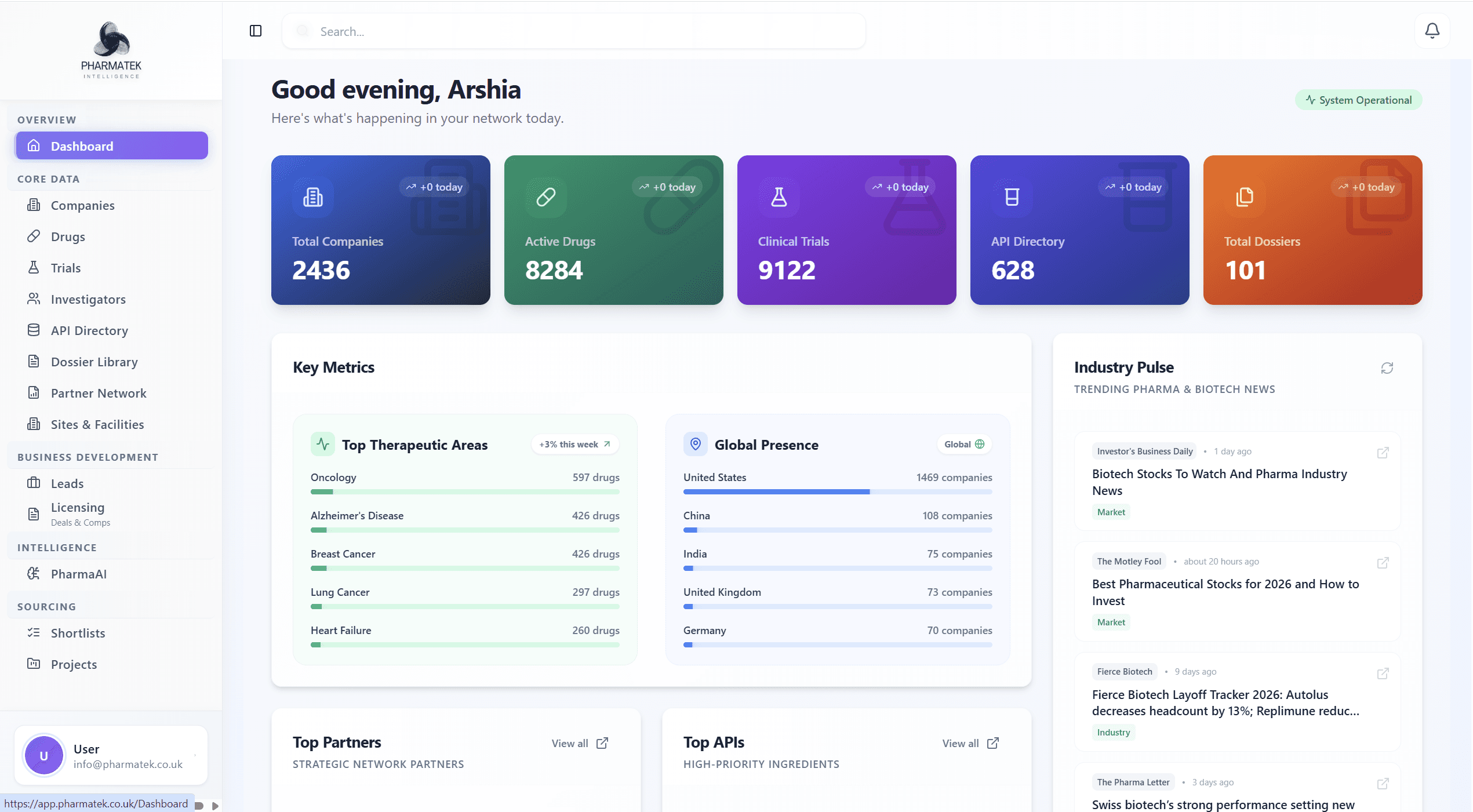Click the Global filter badge
The width and height of the screenshot is (1473, 812).
click(x=965, y=445)
